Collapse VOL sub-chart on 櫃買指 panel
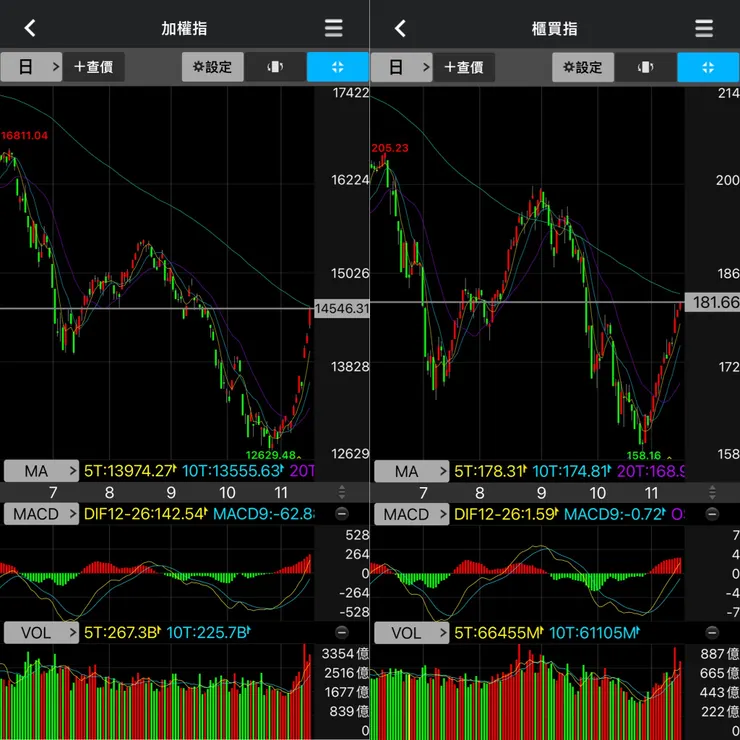 pos(712,632)
